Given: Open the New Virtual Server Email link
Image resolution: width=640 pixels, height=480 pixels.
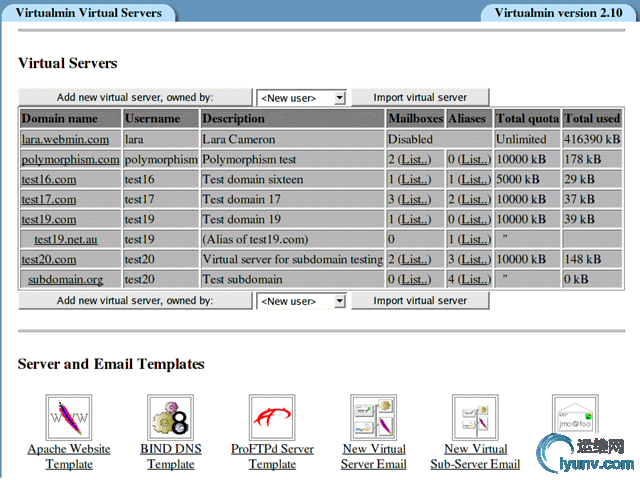Looking at the screenshot, I should click(374, 456).
